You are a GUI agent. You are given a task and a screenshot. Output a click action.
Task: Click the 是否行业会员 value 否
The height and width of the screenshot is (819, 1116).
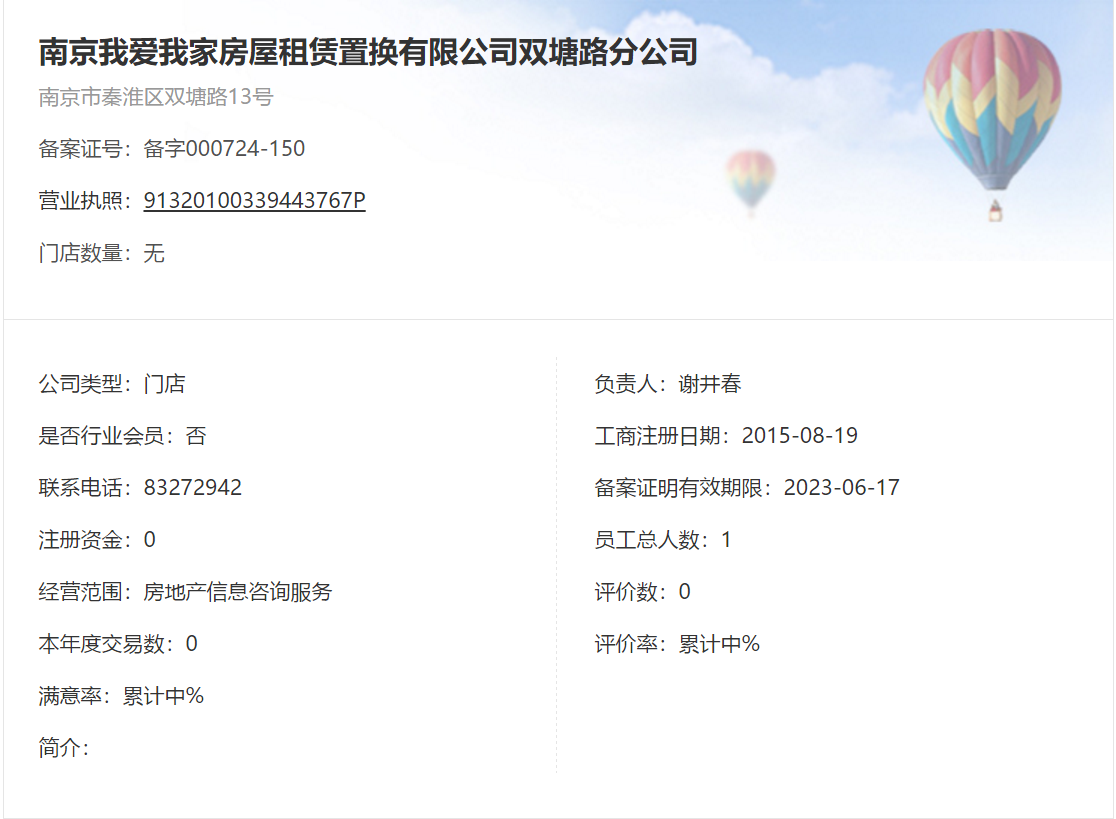196,436
